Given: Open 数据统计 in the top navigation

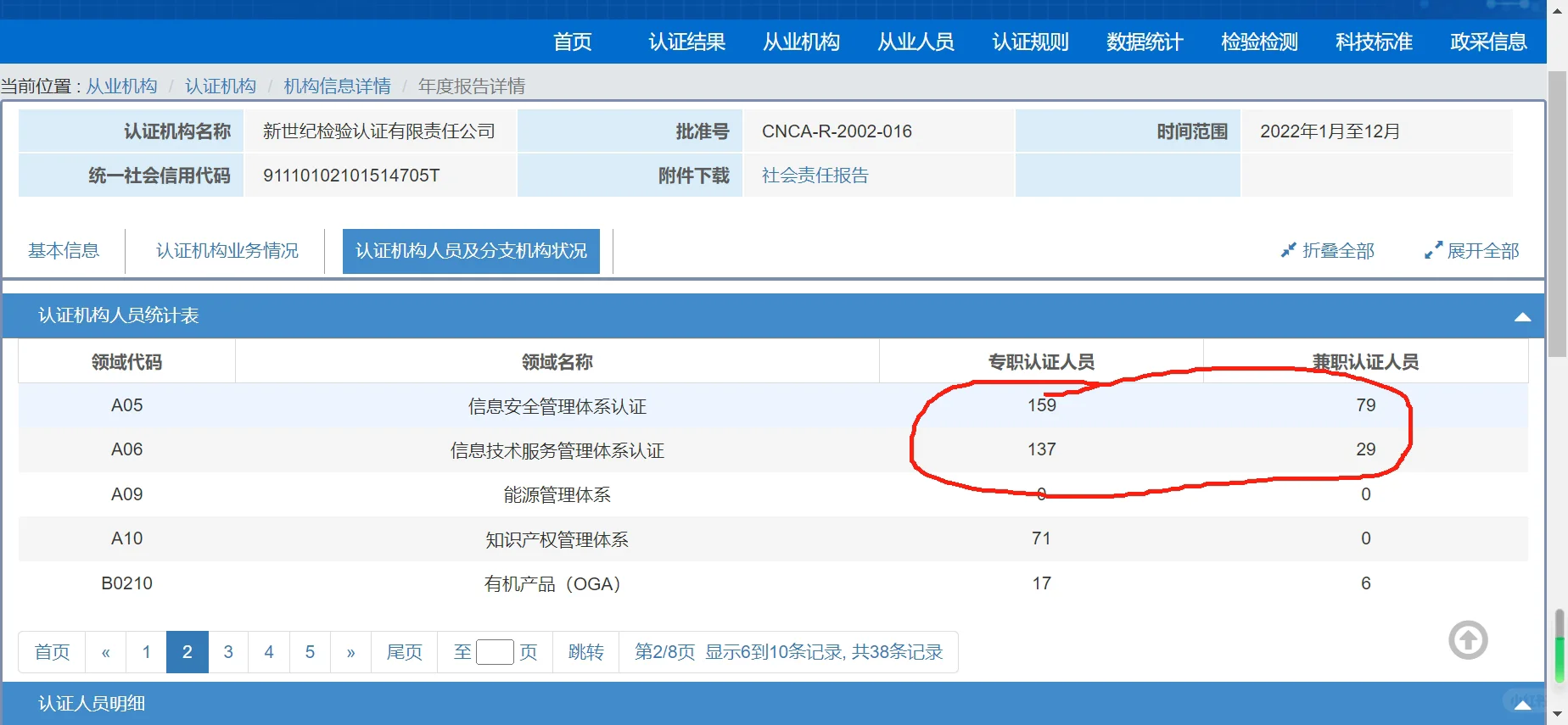Looking at the screenshot, I should click(1144, 42).
